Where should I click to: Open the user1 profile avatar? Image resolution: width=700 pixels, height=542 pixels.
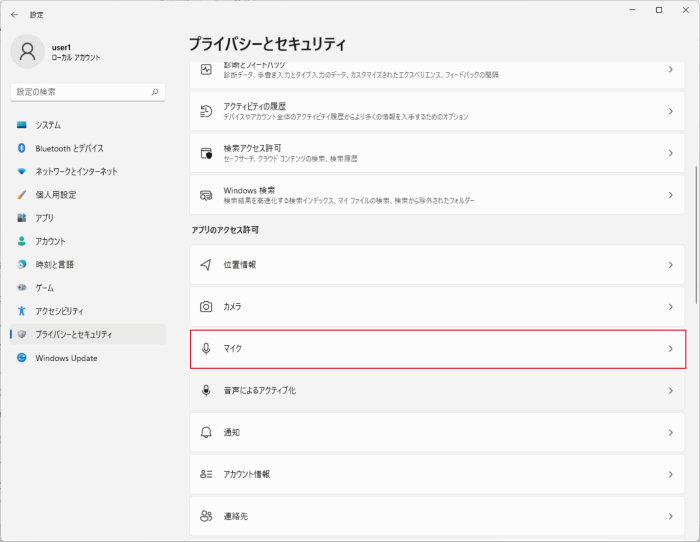coord(27,51)
